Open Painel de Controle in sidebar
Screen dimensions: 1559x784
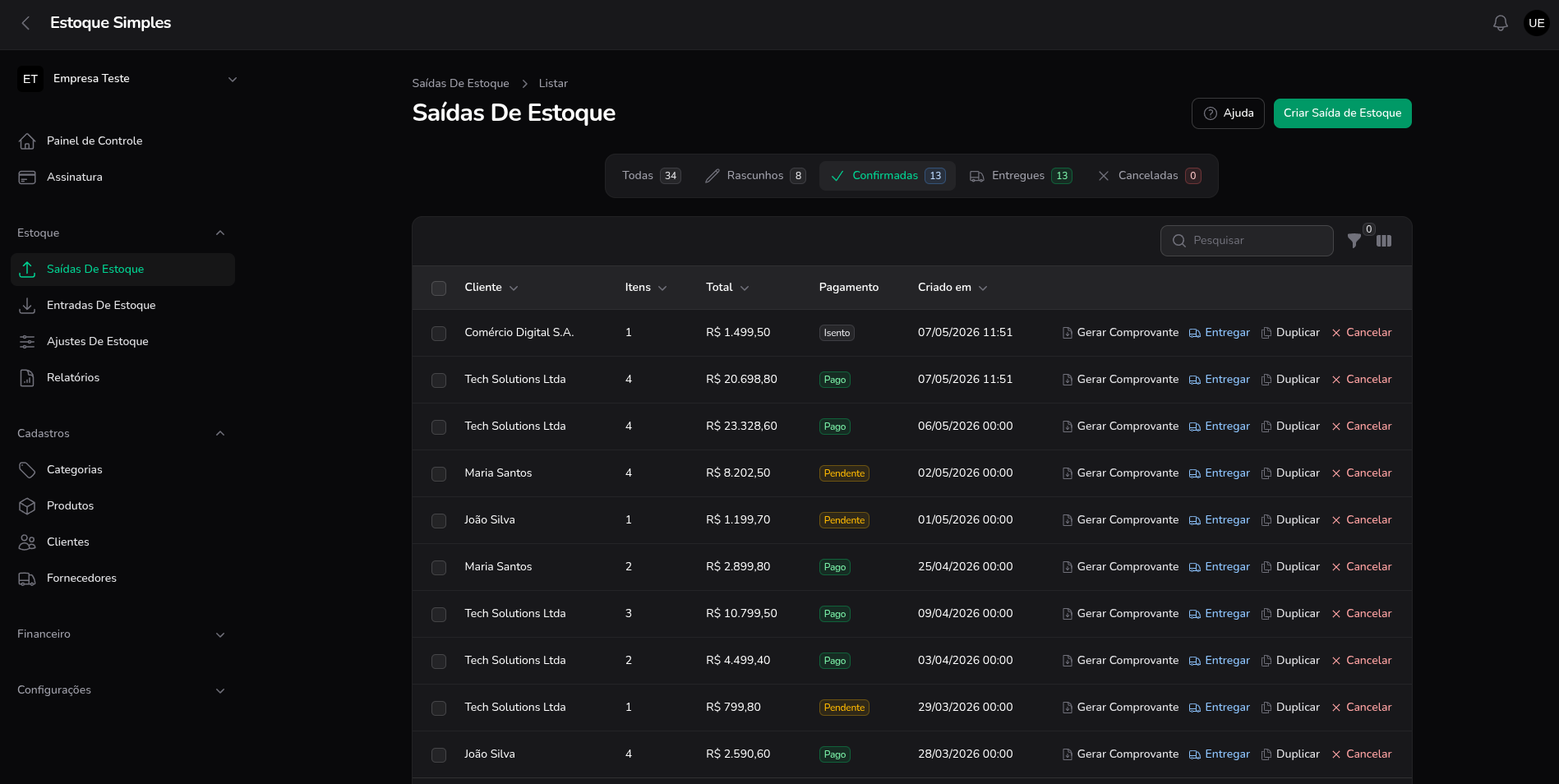pos(122,141)
